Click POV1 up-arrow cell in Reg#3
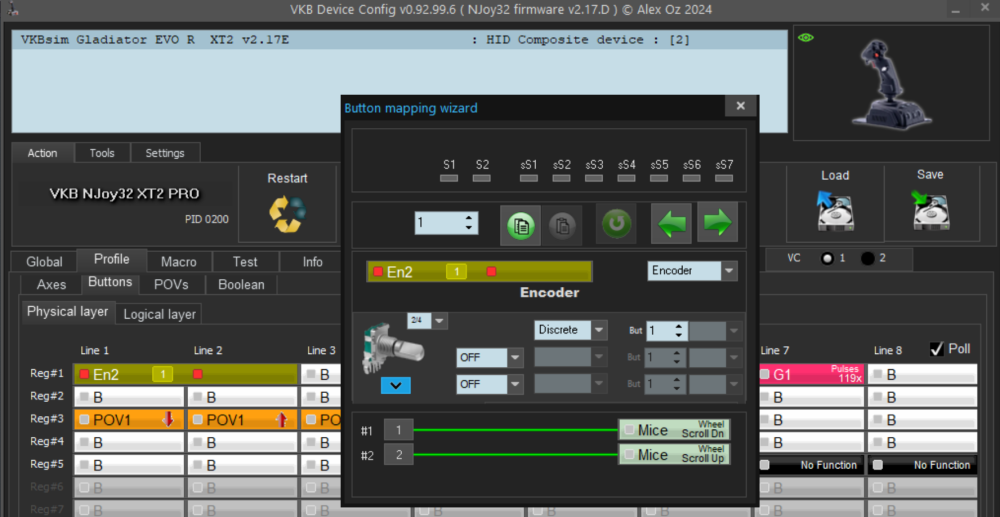1000x517 pixels. click(x=243, y=419)
